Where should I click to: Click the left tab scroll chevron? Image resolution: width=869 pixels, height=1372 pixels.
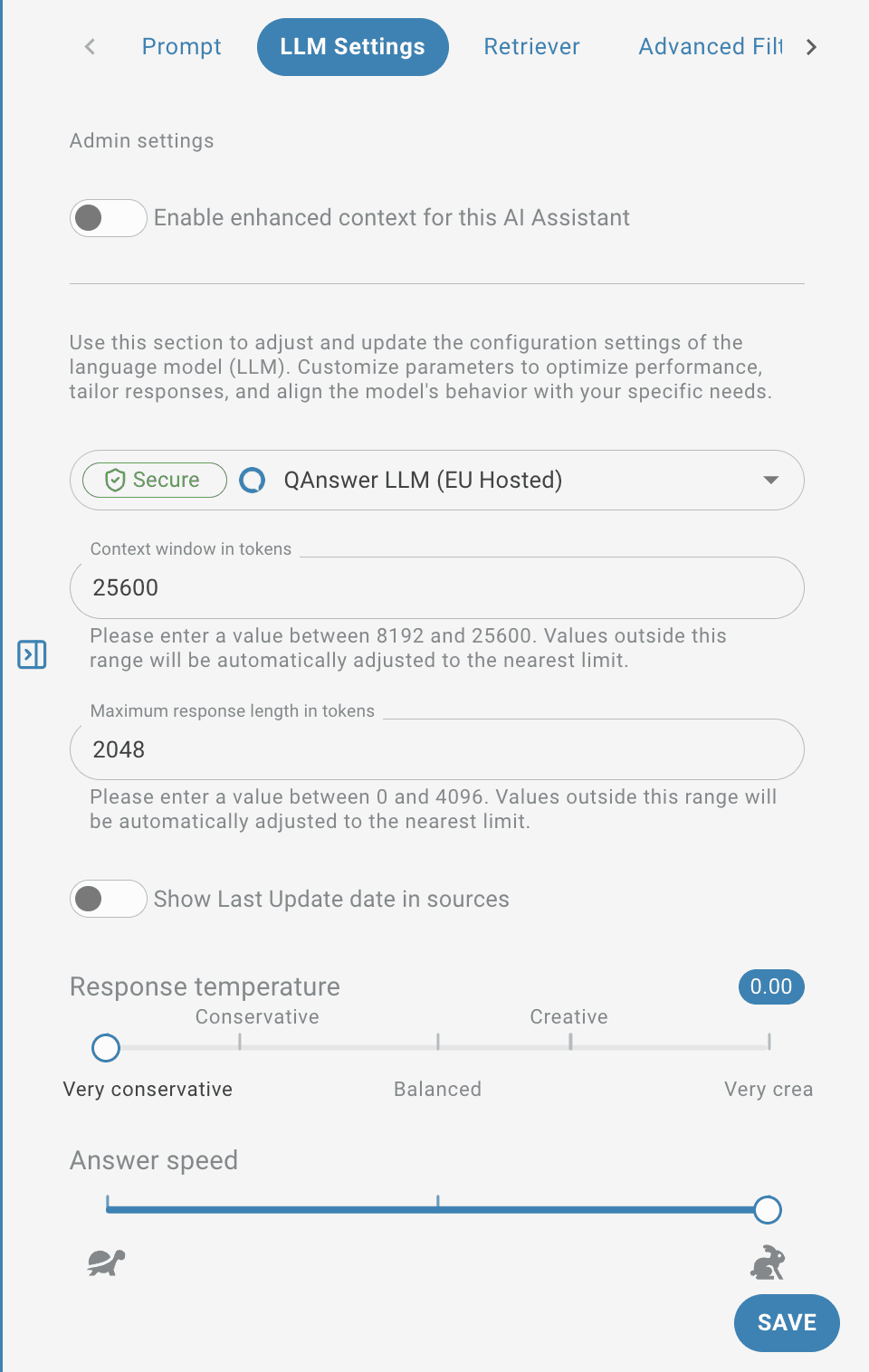(x=90, y=47)
